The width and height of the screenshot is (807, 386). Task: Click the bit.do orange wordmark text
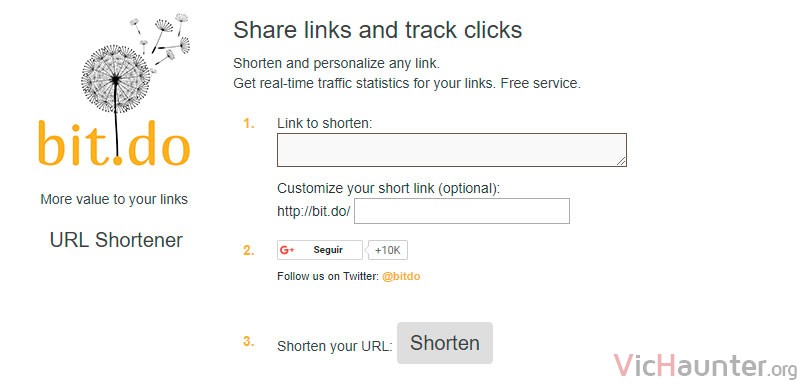[114, 144]
